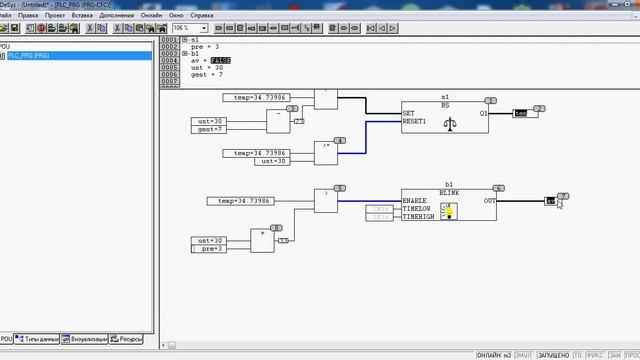
Task: Select the >= comparison block
Action: tap(326, 153)
